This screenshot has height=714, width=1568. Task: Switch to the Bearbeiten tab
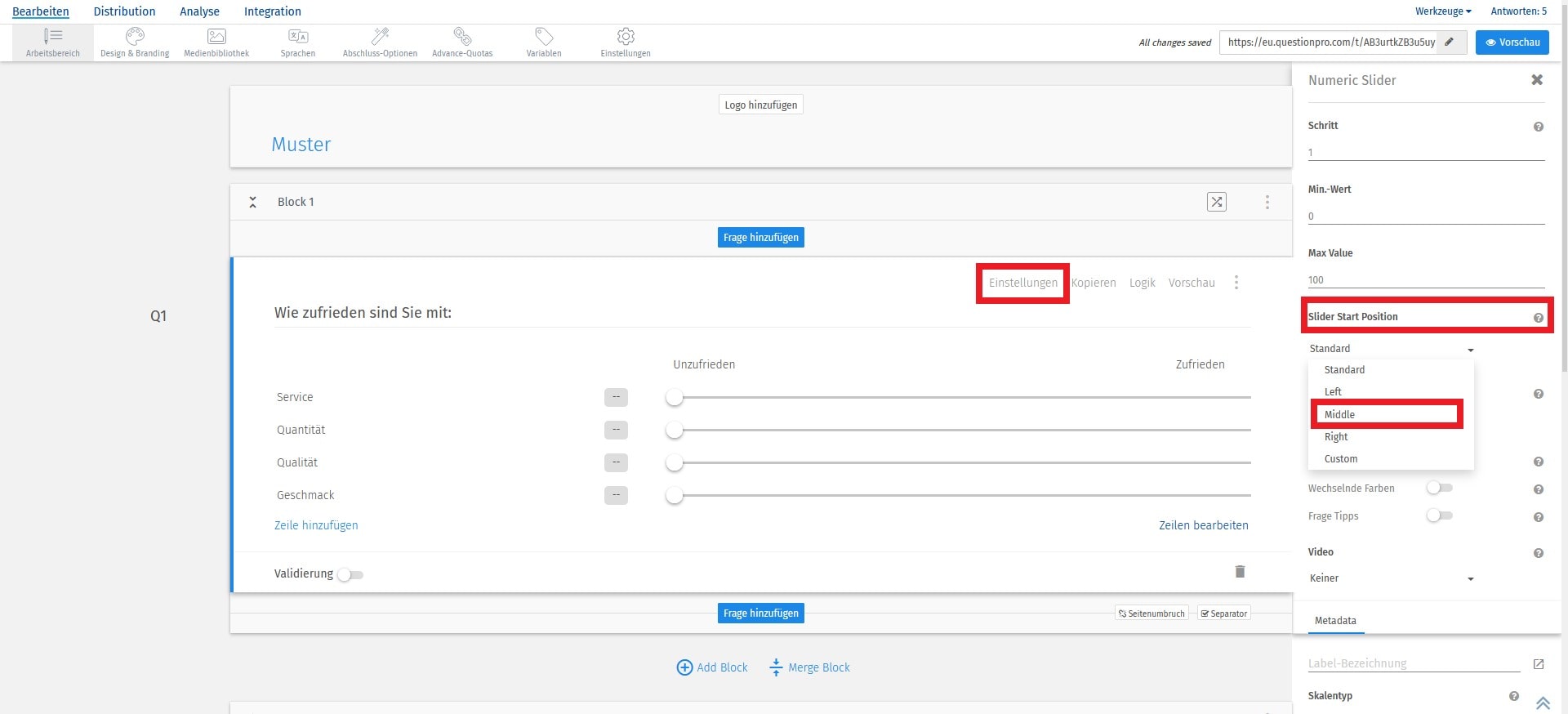pos(41,11)
